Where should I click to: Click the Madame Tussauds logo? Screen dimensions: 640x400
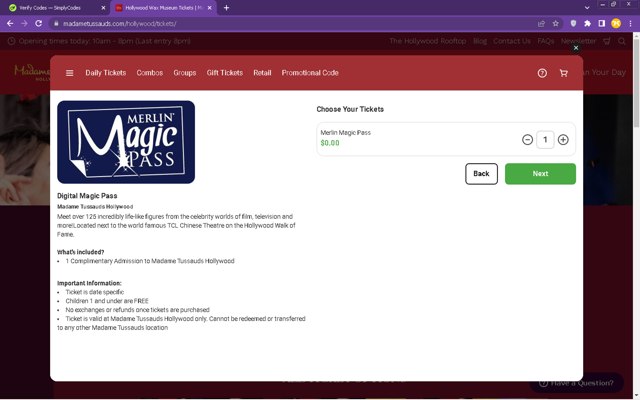click(32, 72)
